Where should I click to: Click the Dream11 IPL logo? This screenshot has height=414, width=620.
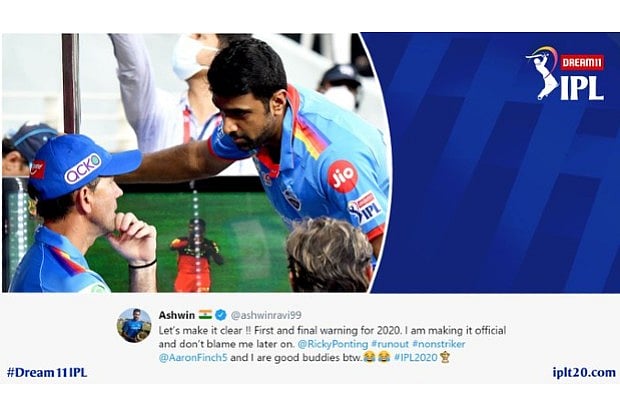pyautogui.click(x=565, y=74)
